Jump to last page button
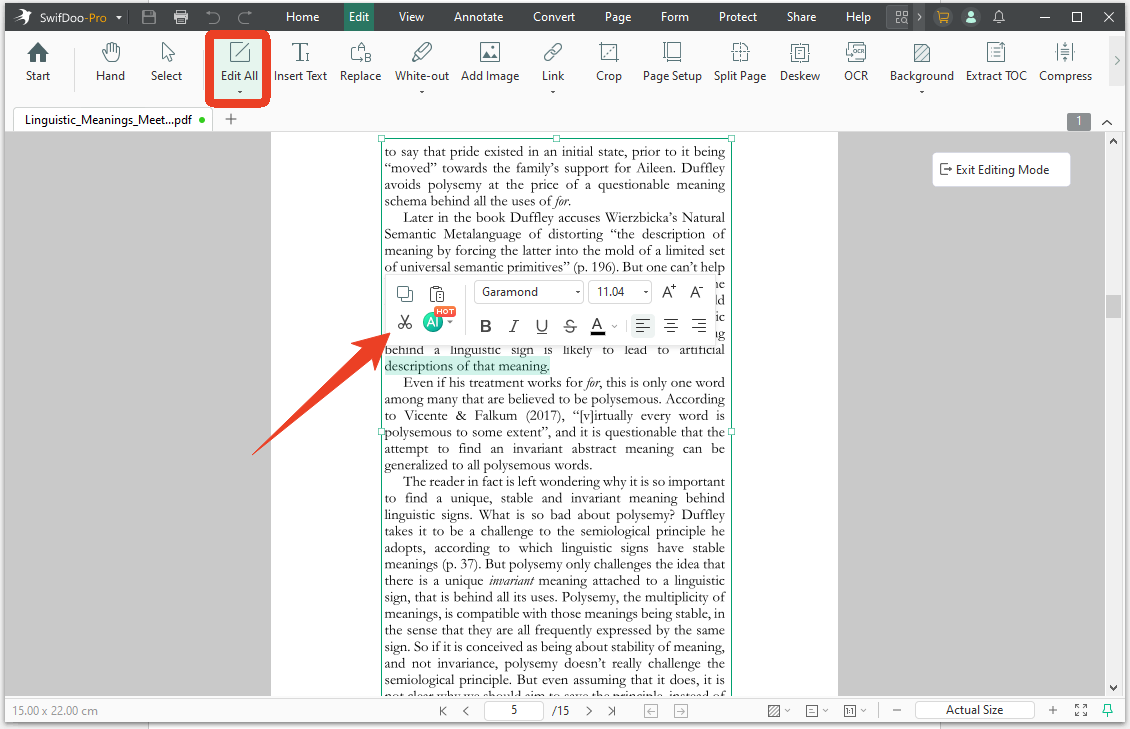The image size is (1130, 729). 612,711
